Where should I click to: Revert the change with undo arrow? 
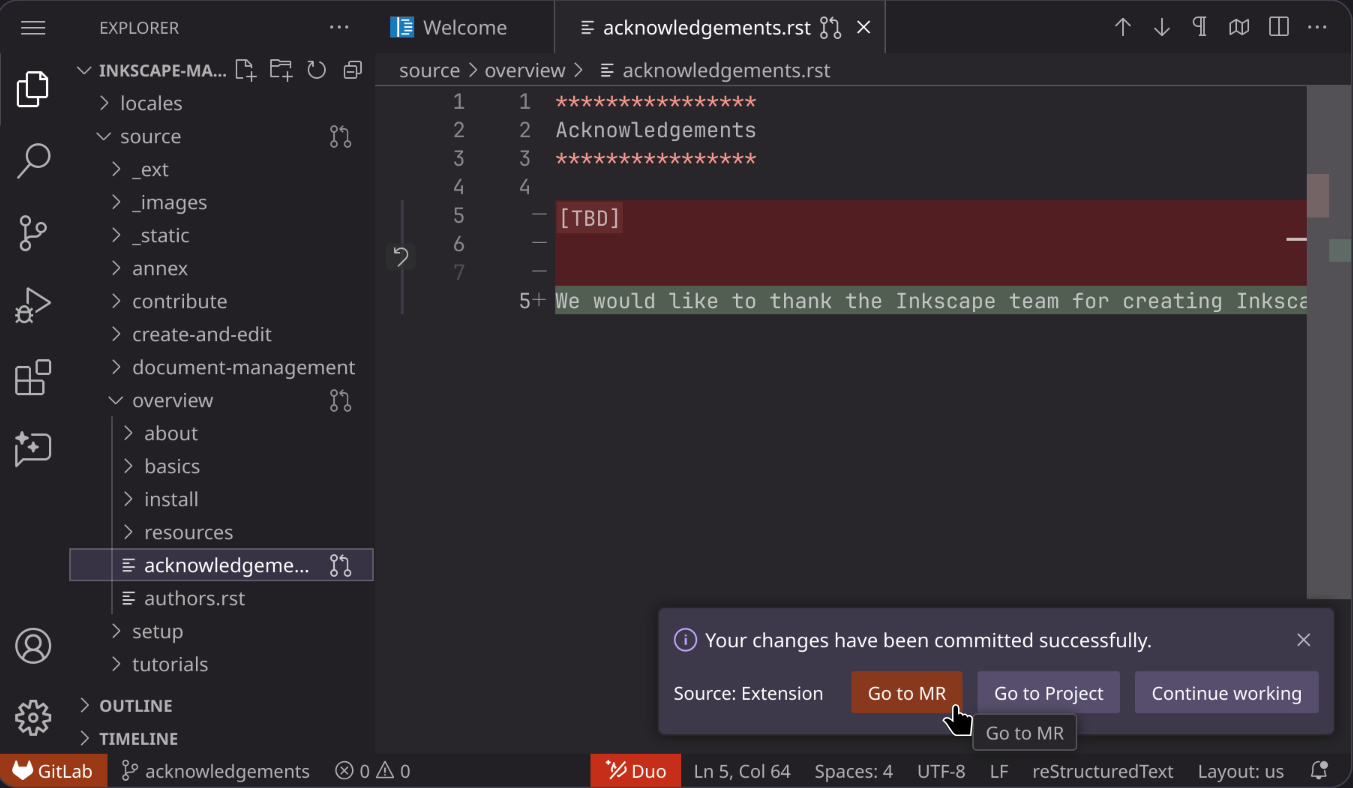point(401,257)
